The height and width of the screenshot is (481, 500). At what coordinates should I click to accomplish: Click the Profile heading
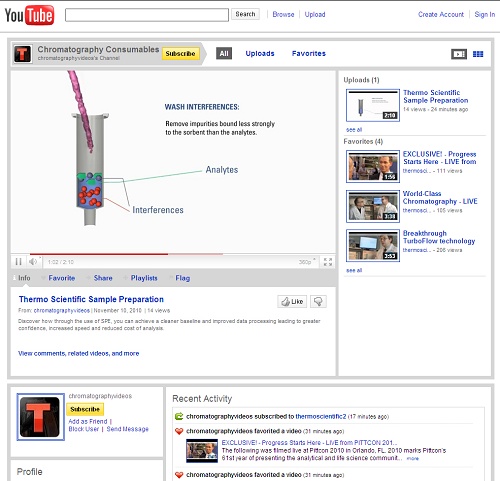pos(29,472)
